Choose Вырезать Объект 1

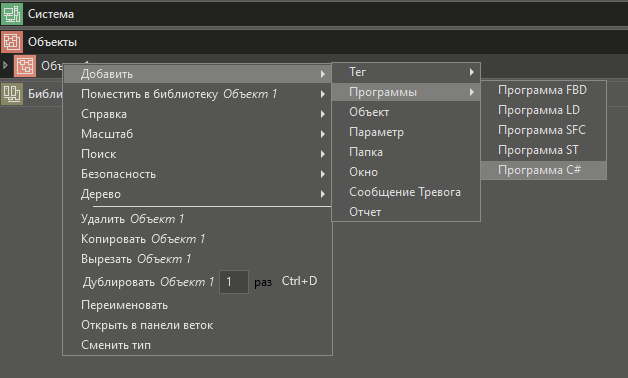[197, 259]
